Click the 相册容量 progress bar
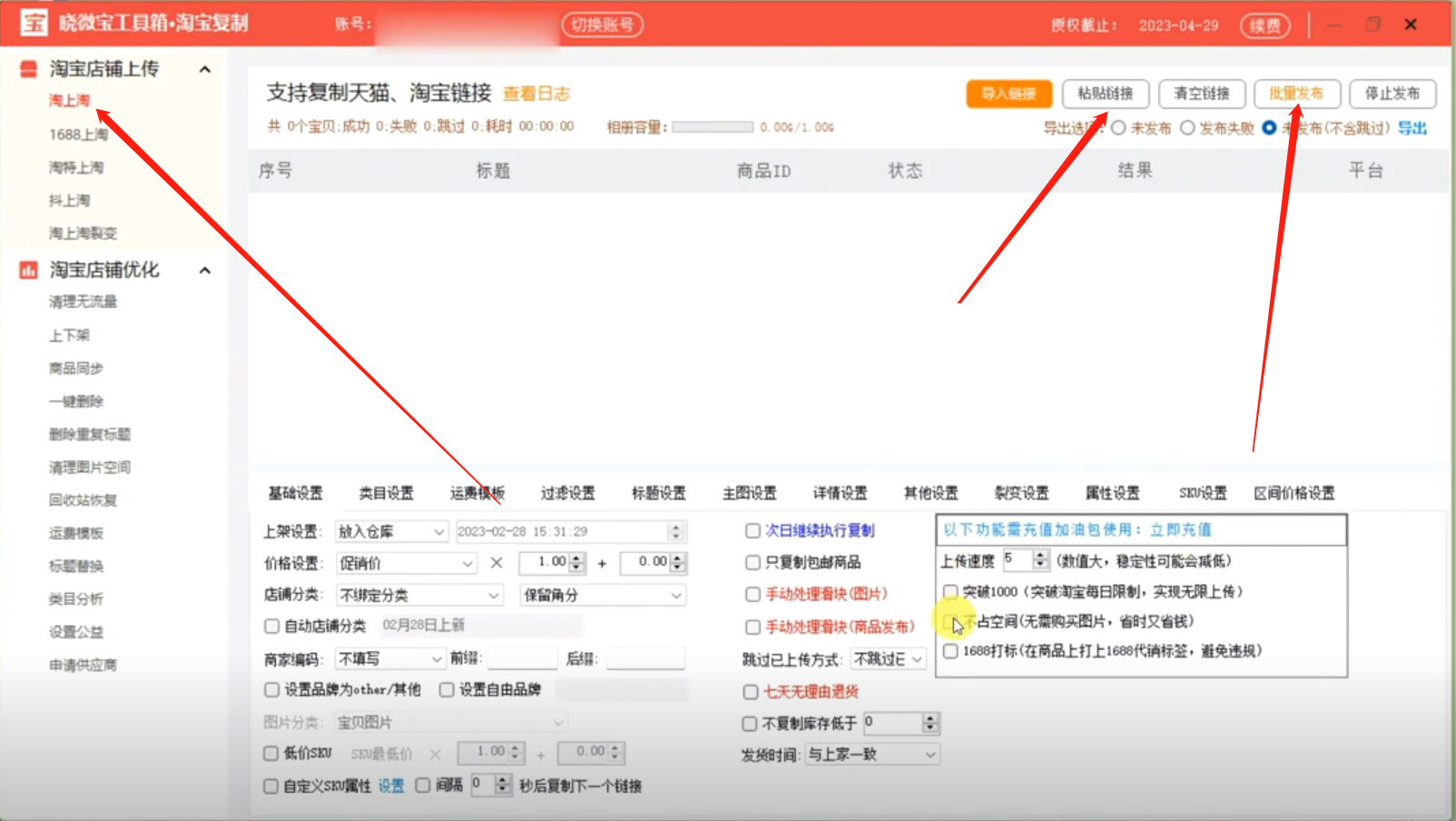This screenshot has height=821, width=1456. click(x=713, y=127)
